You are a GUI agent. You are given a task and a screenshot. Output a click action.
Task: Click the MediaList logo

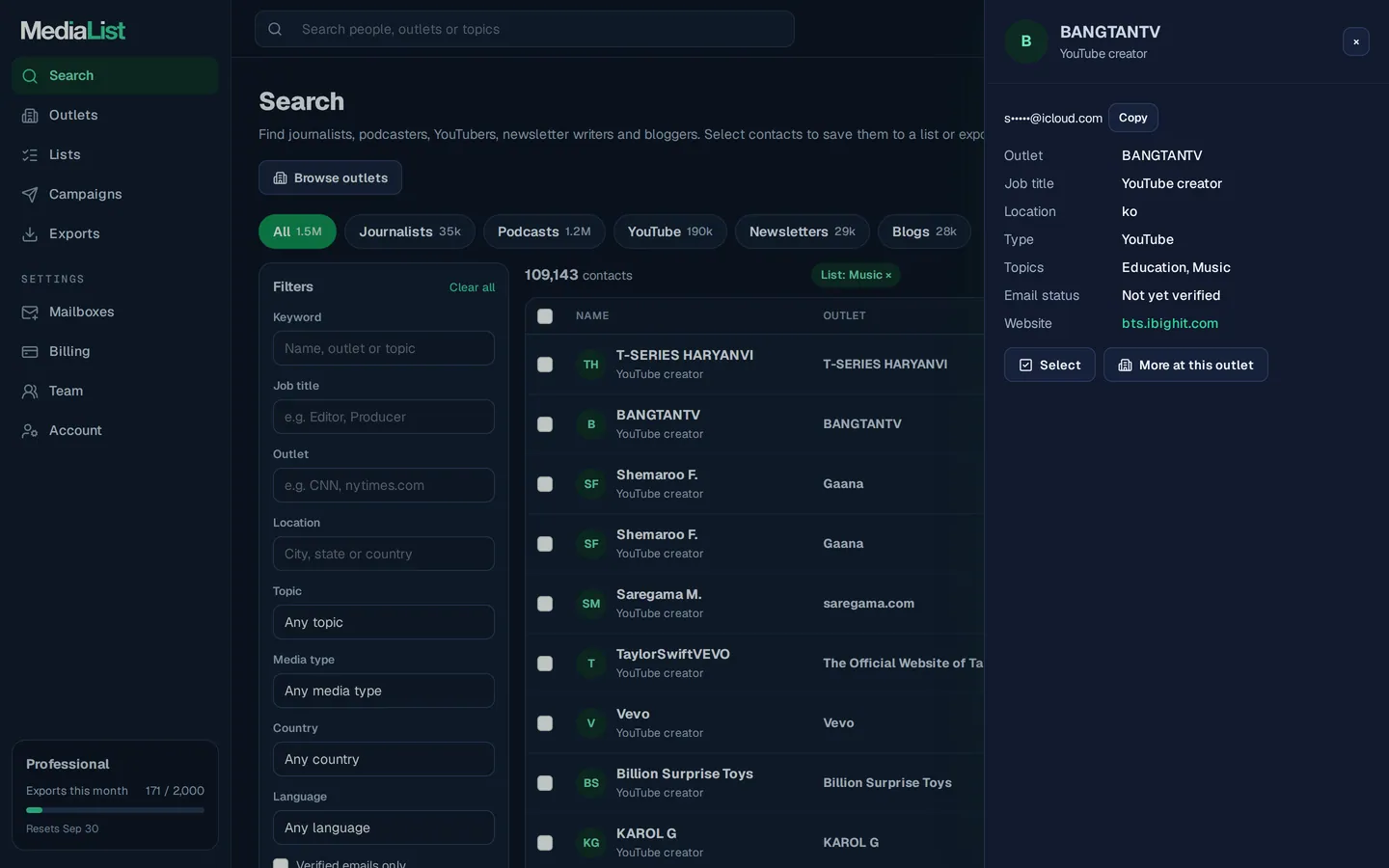73,30
